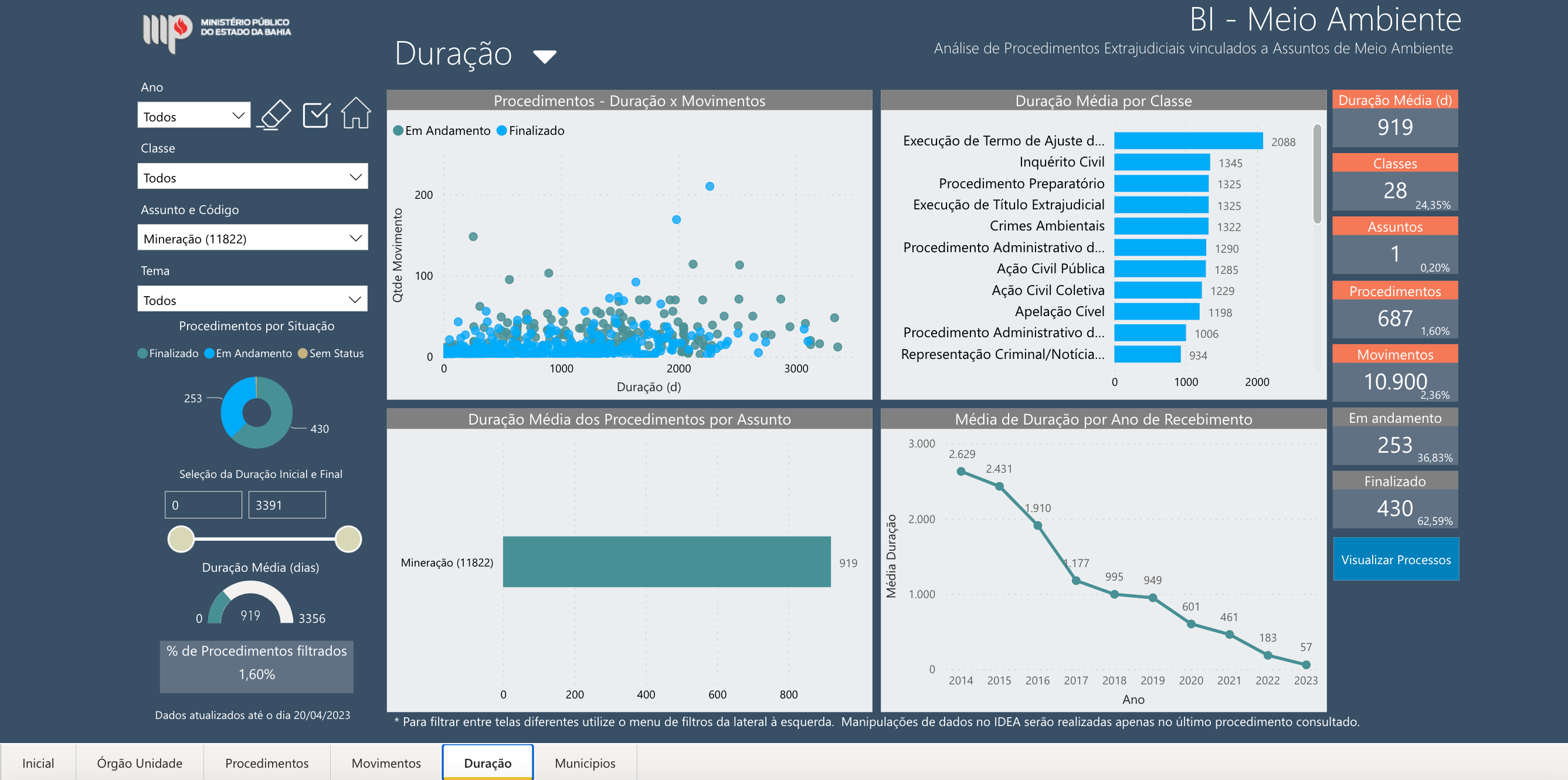Click the % de Procedimentos filtrados card
The height and width of the screenshot is (780, 1568).
256,667
